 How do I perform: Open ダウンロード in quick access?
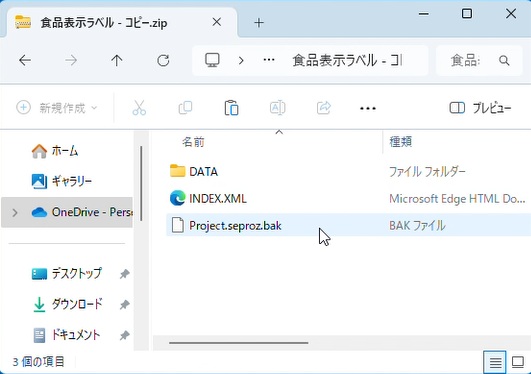click(x=77, y=304)
